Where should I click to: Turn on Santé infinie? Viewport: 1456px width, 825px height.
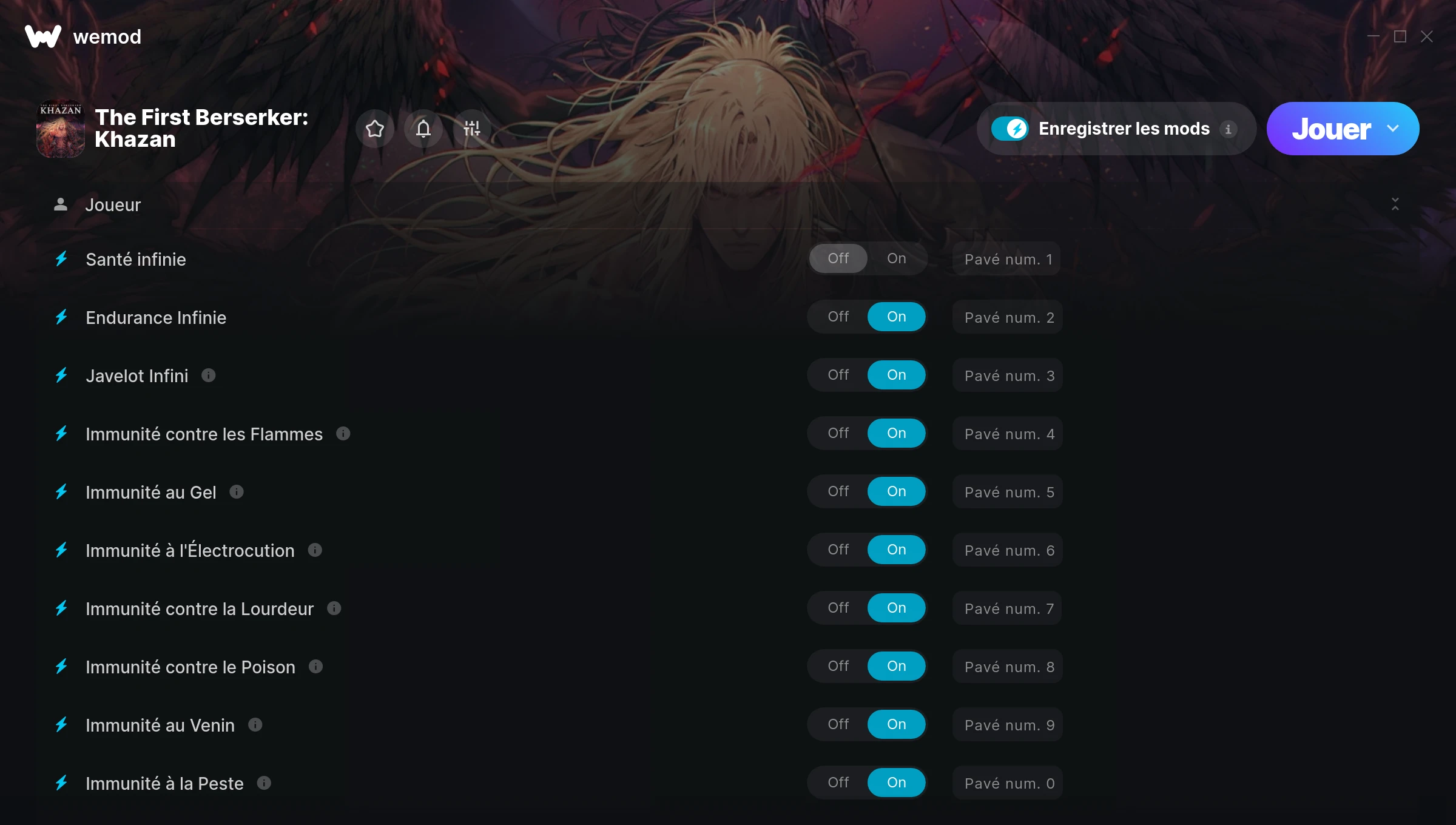click(x=897, y=258)
